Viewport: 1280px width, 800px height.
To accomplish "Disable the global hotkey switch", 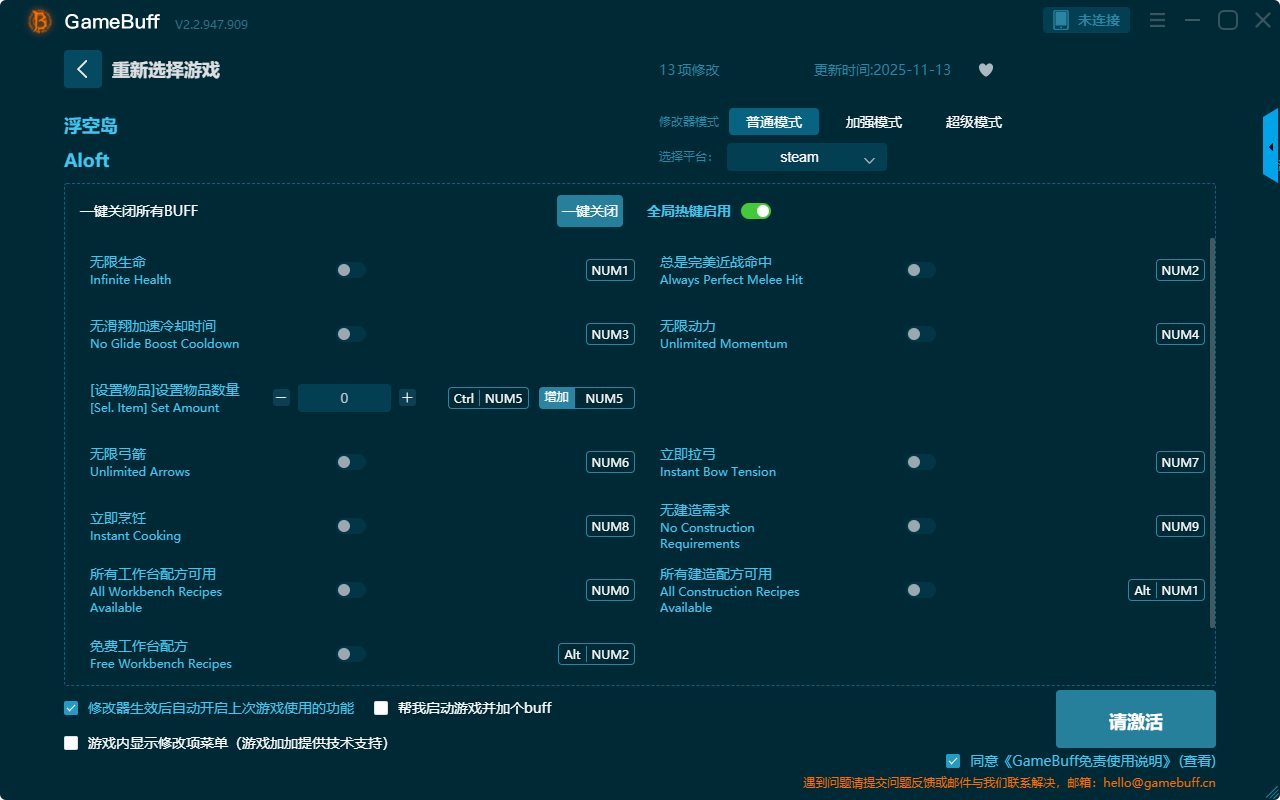I will 756,211.
